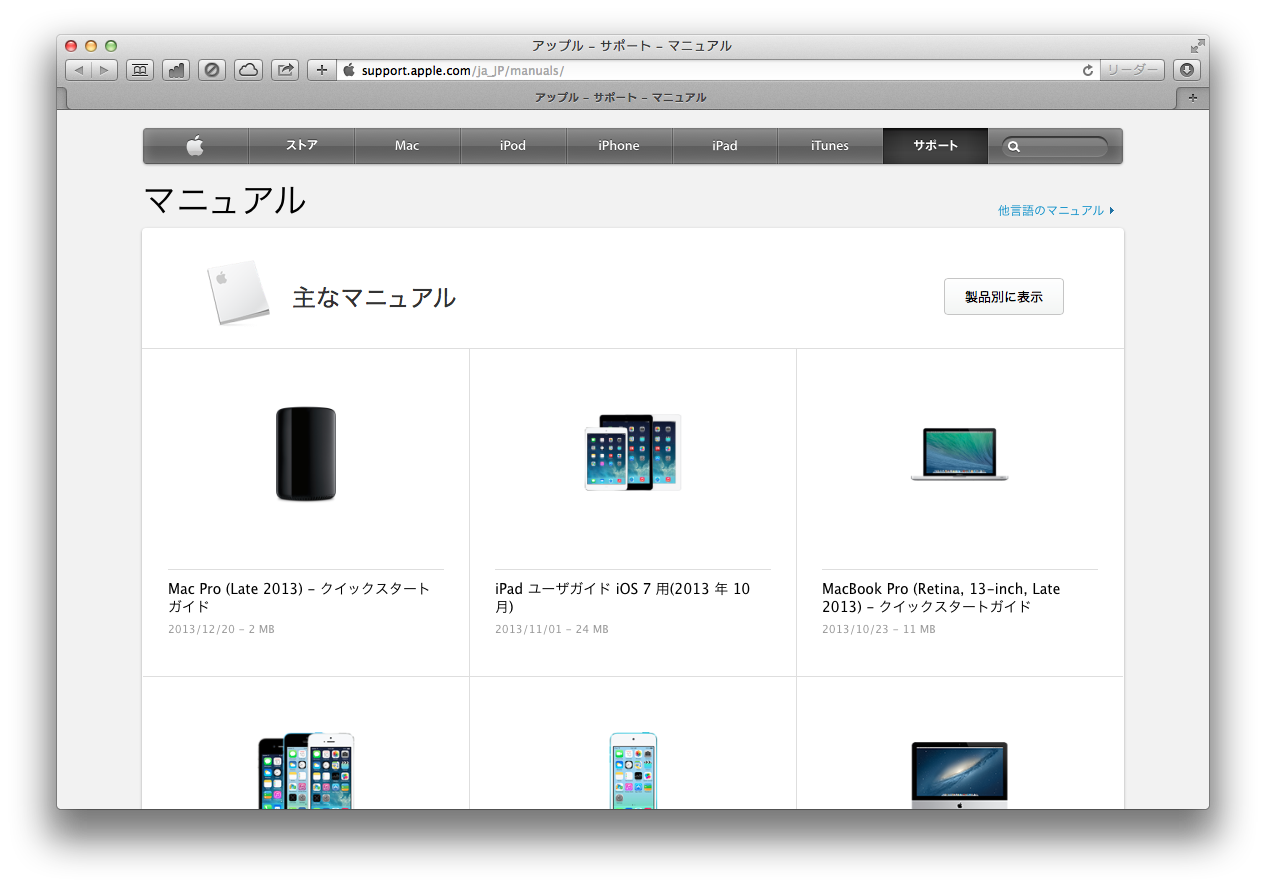Image resolution: width=1266 pixels, height=888 pixels.
Task: Open Mac Pro (Late 2013) クイックスタートガイド link
Action: tap(299, 598)
